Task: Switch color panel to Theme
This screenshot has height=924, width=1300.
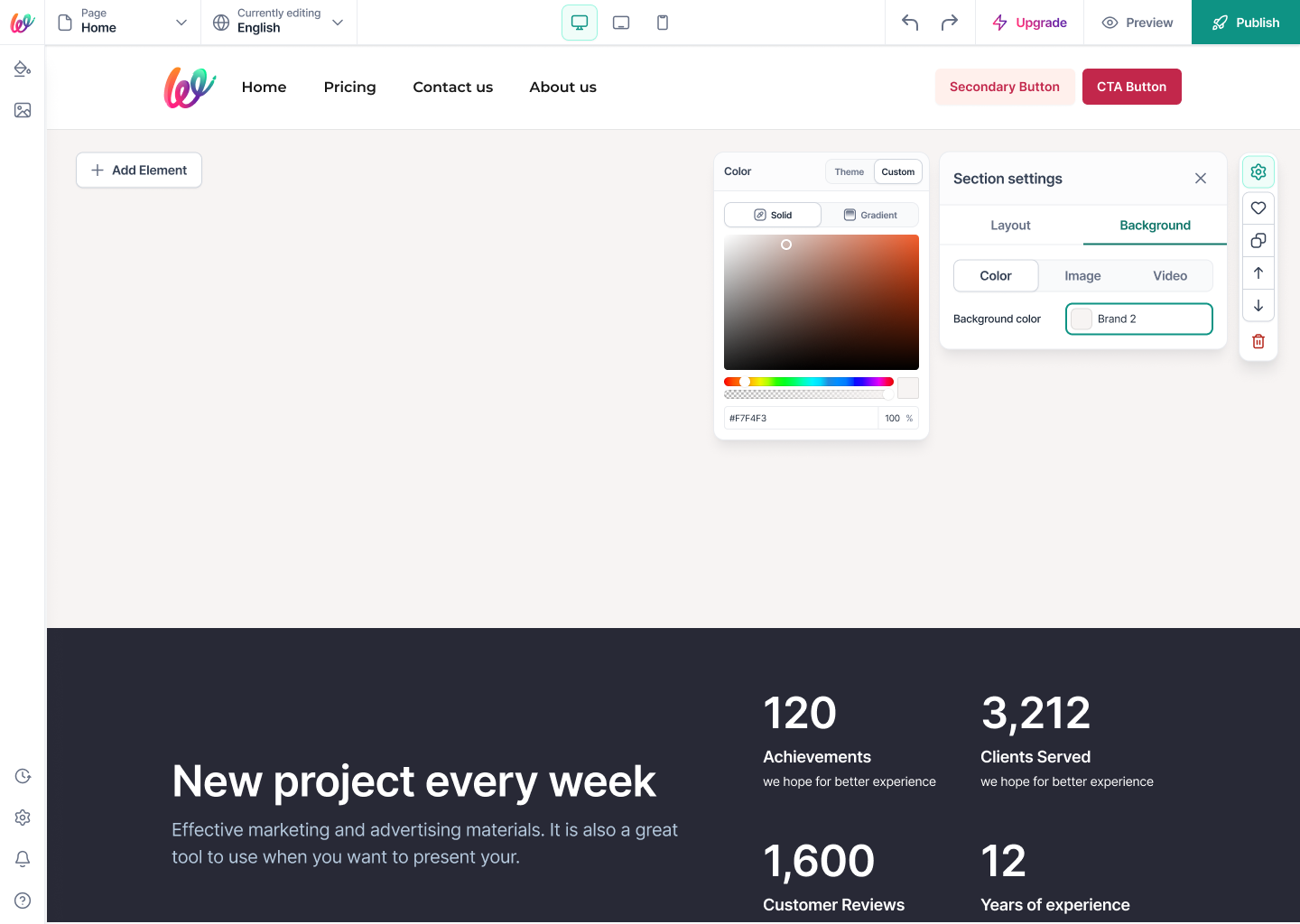Action: (x=849, y=171)
